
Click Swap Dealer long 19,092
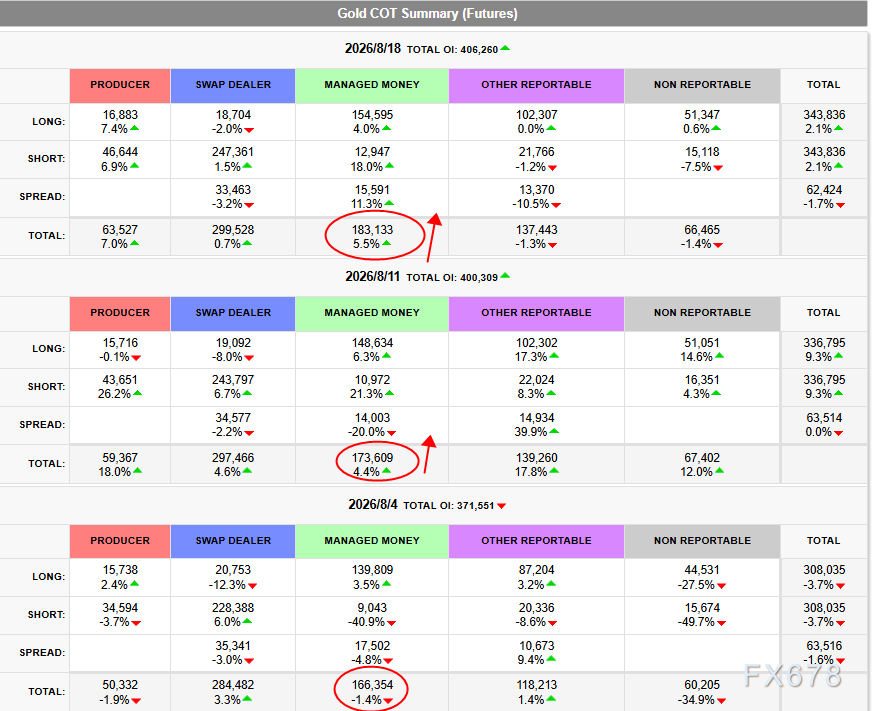233,343
